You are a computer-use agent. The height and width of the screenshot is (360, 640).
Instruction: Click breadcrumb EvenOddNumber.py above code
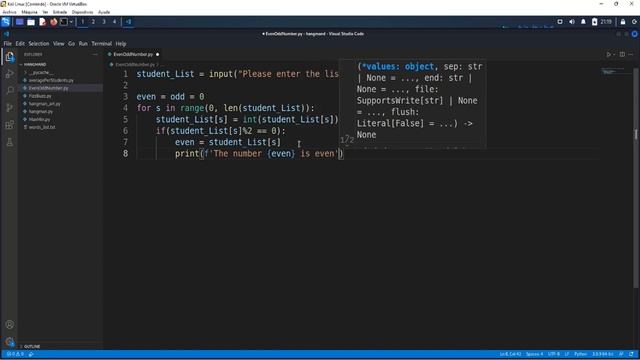click(135, 64)
